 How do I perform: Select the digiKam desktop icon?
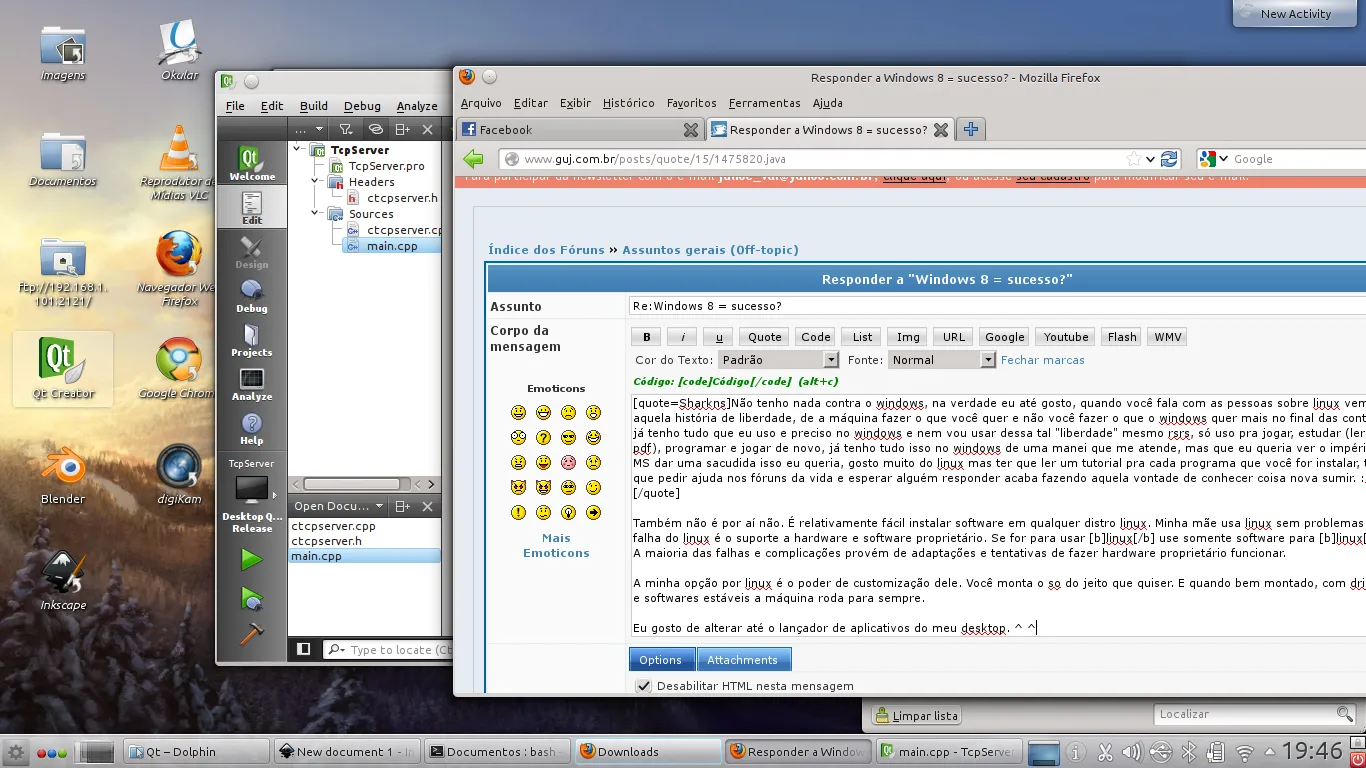click(x=178, y=474)
